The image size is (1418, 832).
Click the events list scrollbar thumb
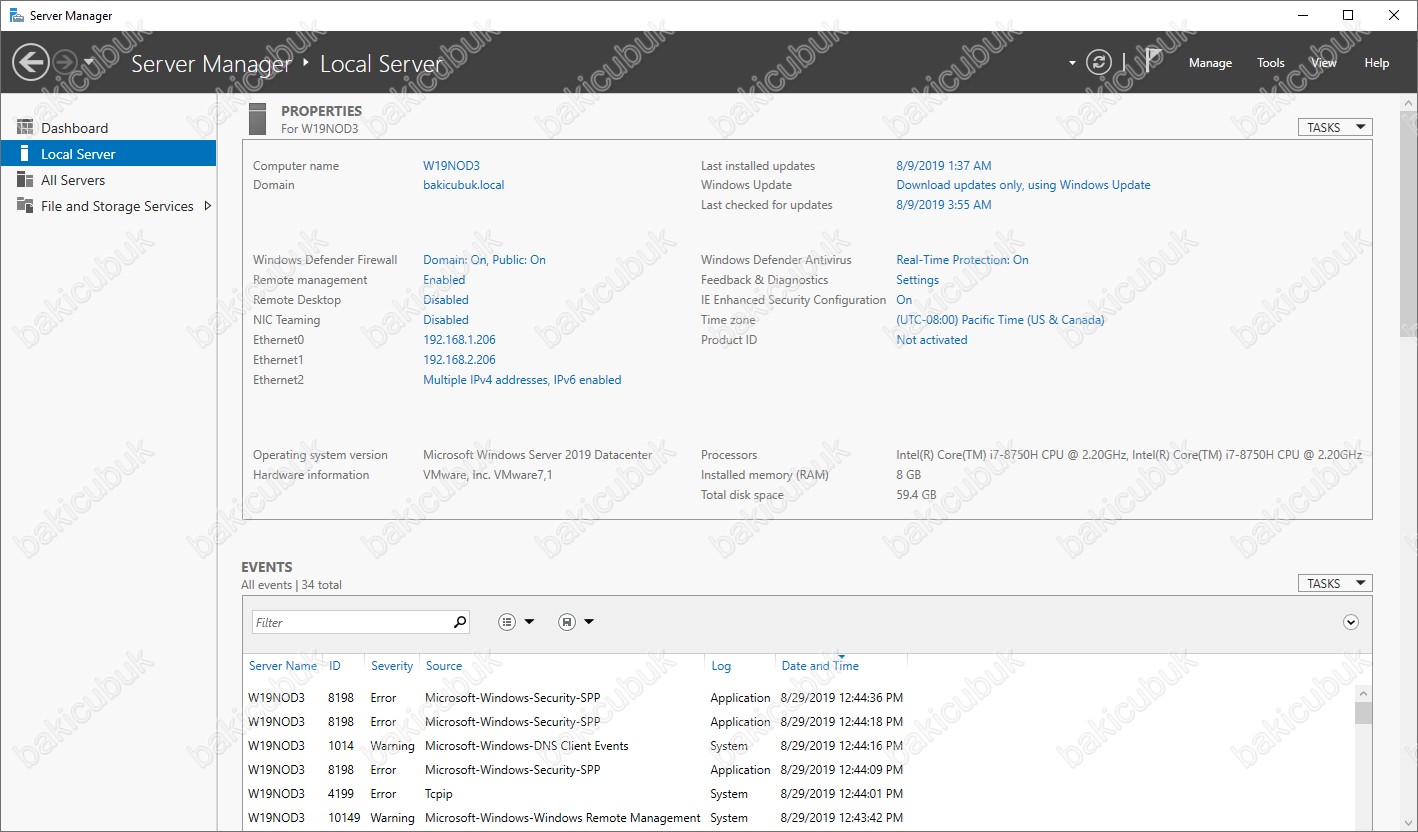pyautogui.click(x=1363, y=713)
